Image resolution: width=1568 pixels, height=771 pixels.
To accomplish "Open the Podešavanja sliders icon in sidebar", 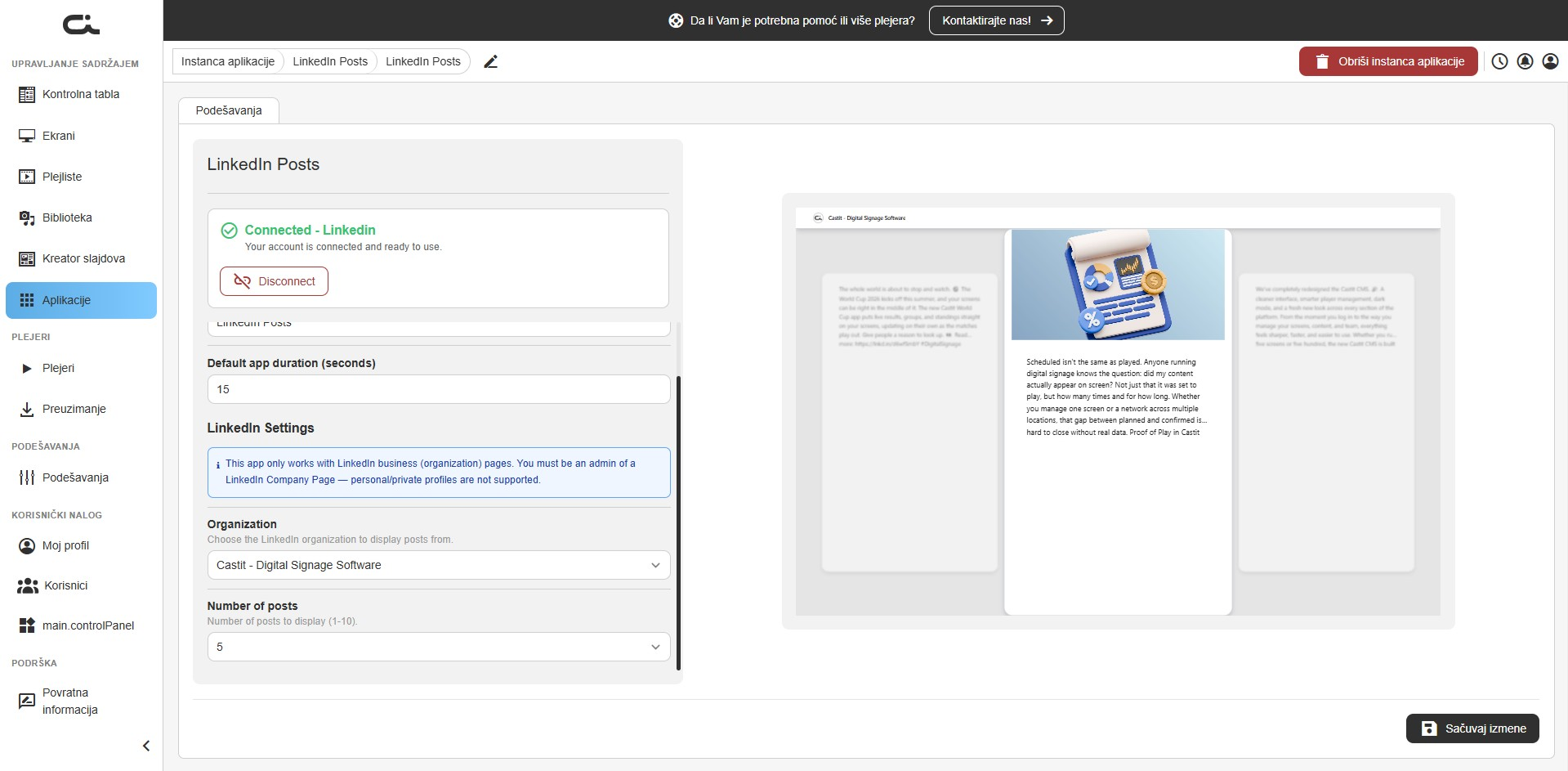I will point(27,477).
